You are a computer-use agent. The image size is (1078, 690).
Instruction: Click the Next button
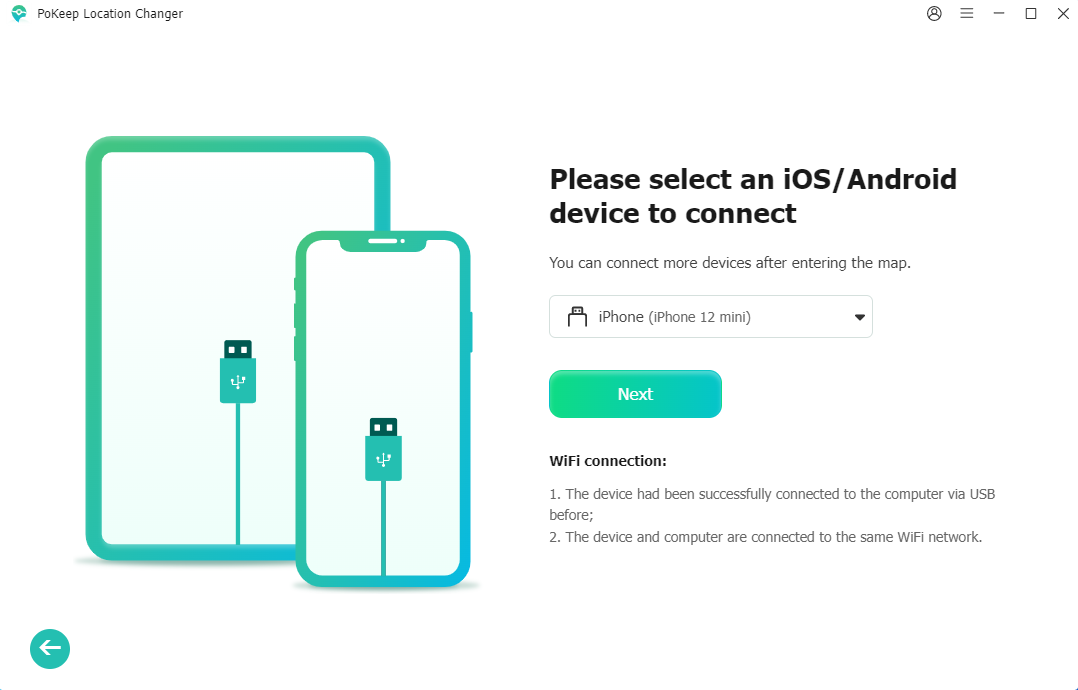click(635, 394)
